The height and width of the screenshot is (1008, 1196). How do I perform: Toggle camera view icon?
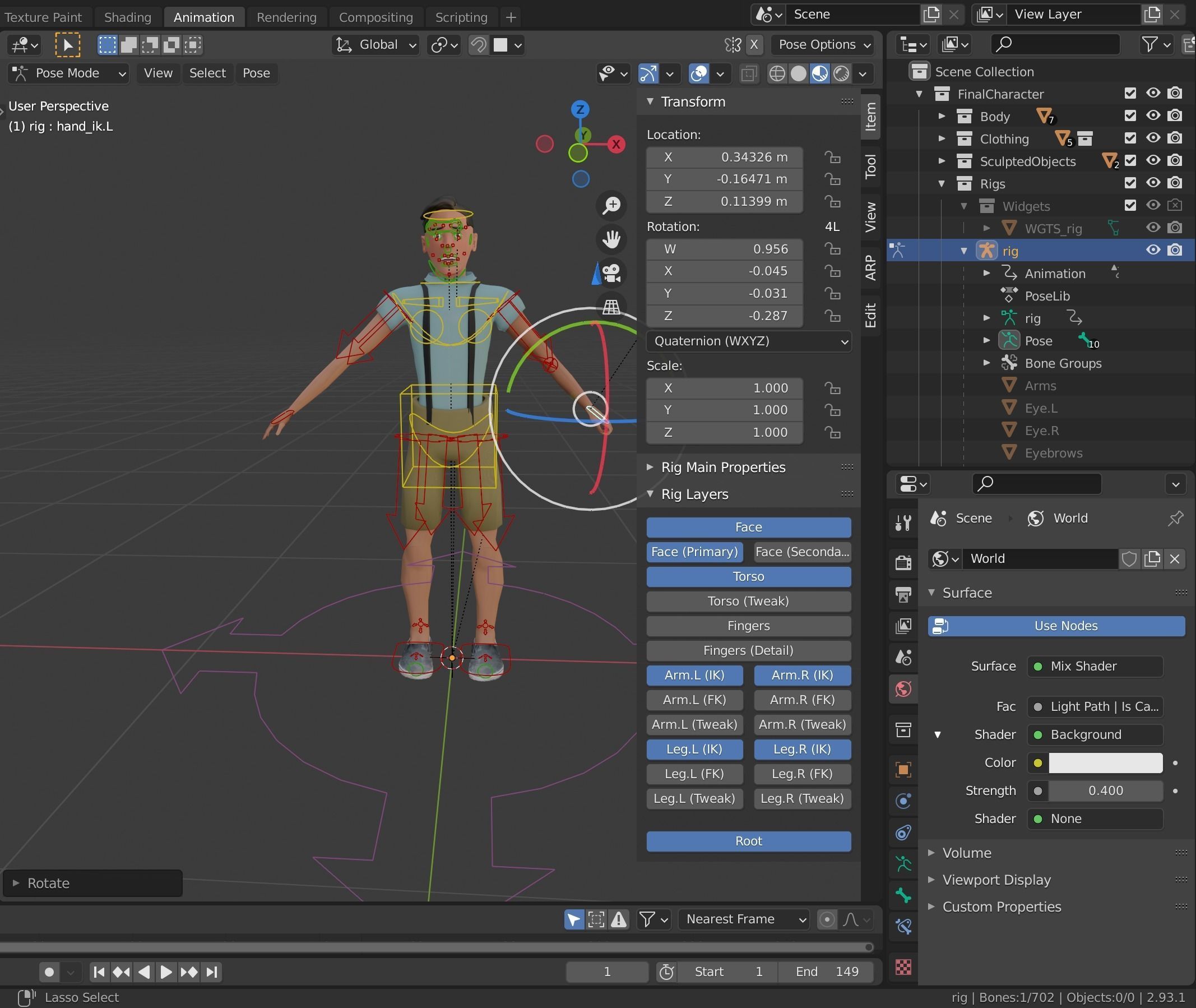tap(611, 273)
